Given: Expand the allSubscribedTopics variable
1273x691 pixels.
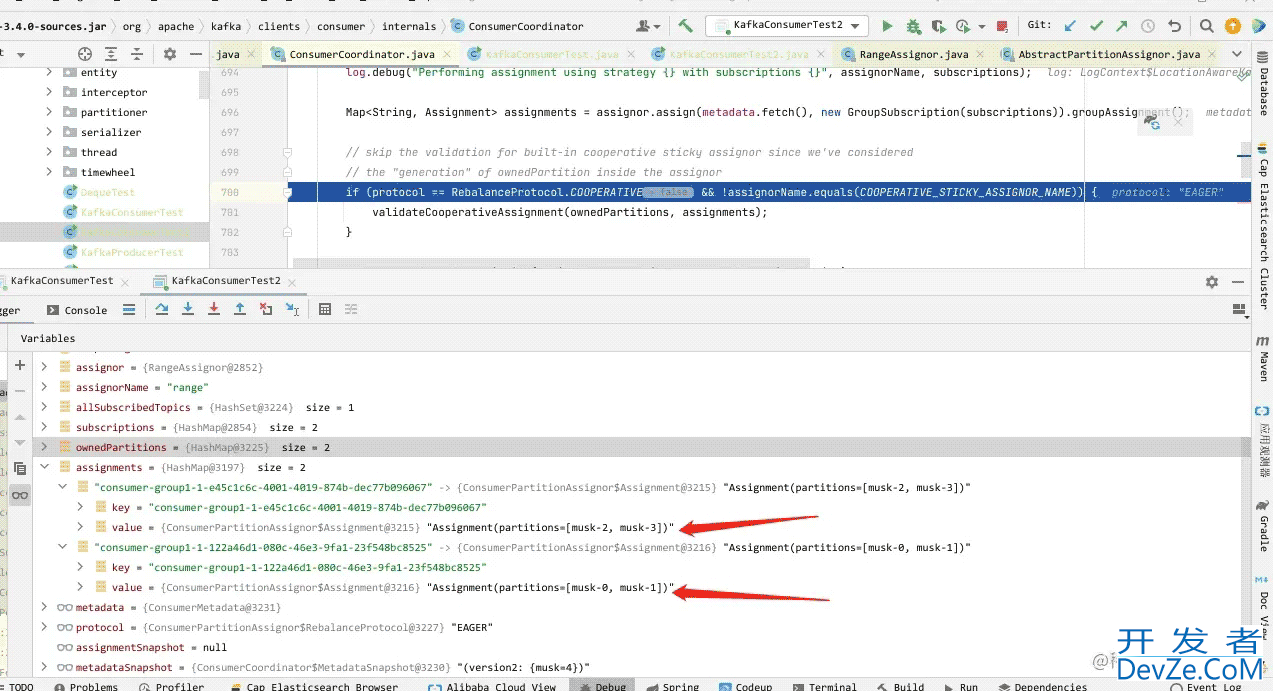Looking at the screenshot, I should 44,407.
